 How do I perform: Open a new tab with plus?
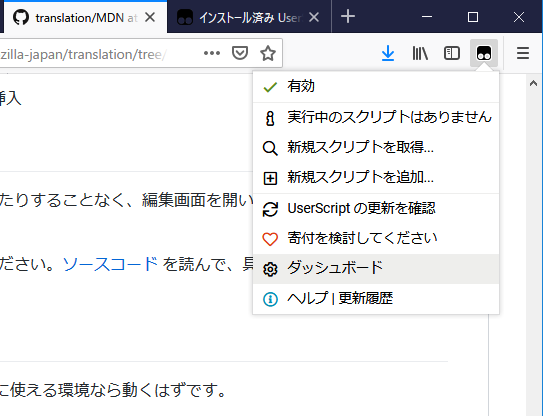(348, 17)
